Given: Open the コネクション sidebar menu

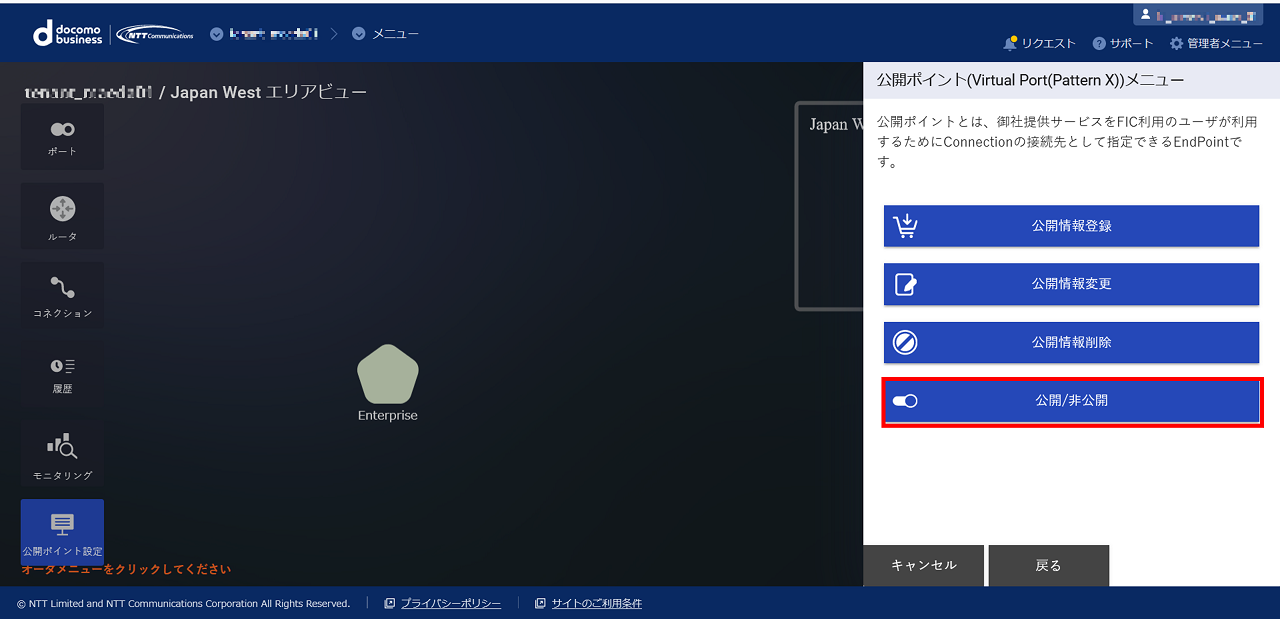Looking at the screenshot, I should 62,295.
